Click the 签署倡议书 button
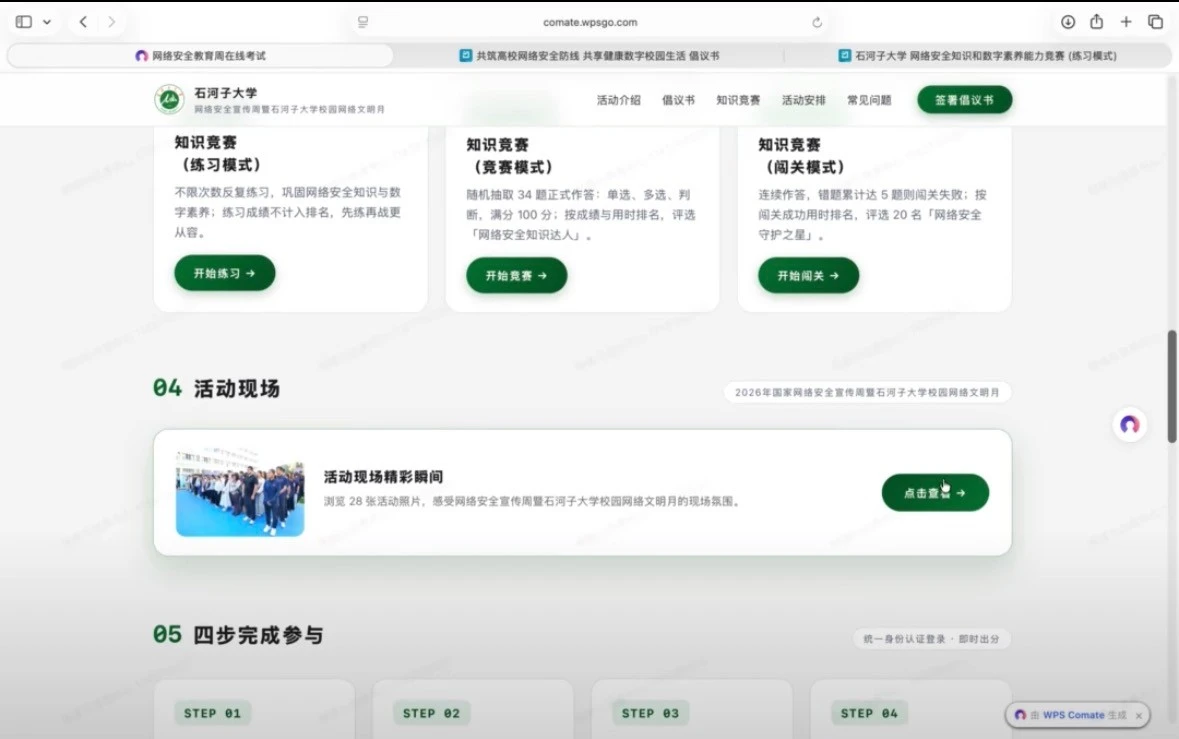The image size is (1179, 739). [964, 100]
